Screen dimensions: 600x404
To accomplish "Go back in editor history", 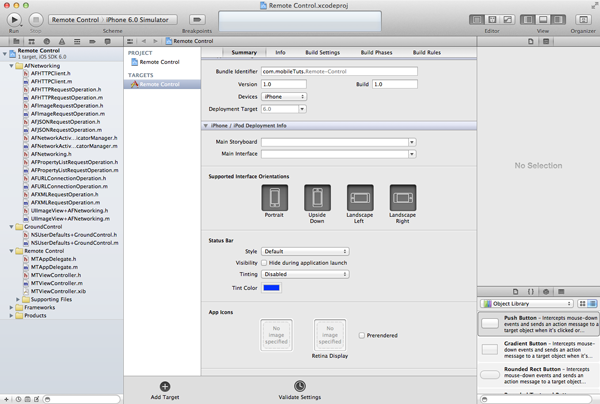I will [144, 41].
